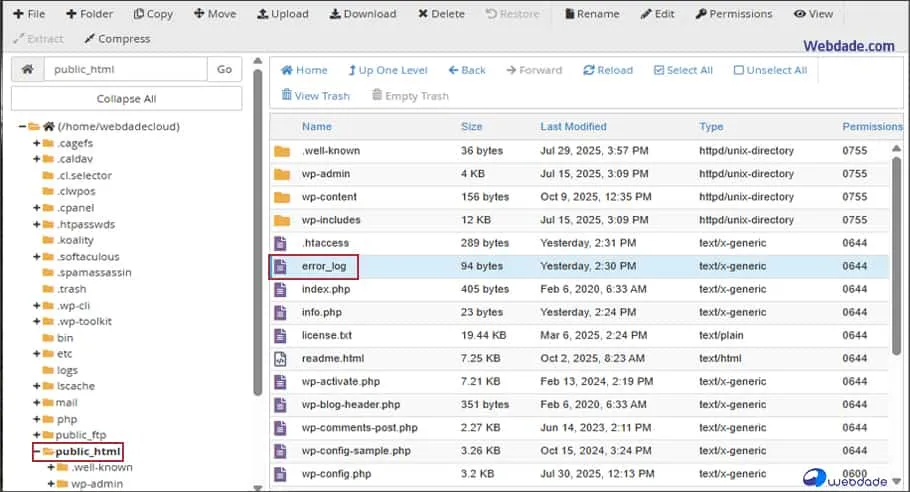This screenshot has width=910, height=492.
Task: Click the public_html path input field
Action: pyautogui.click(x=125, y=69)
